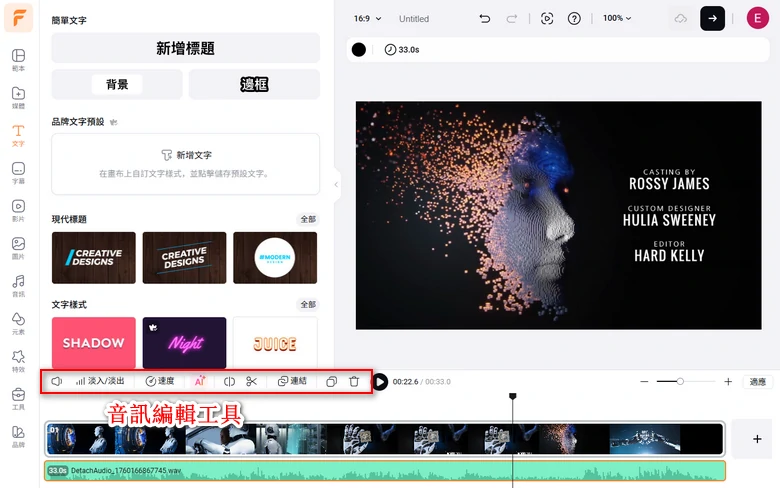Image resolution: width=780 pixels, height=488 pixels.
Task: Click the 新增標題 add title button
Action: [186, 48]
